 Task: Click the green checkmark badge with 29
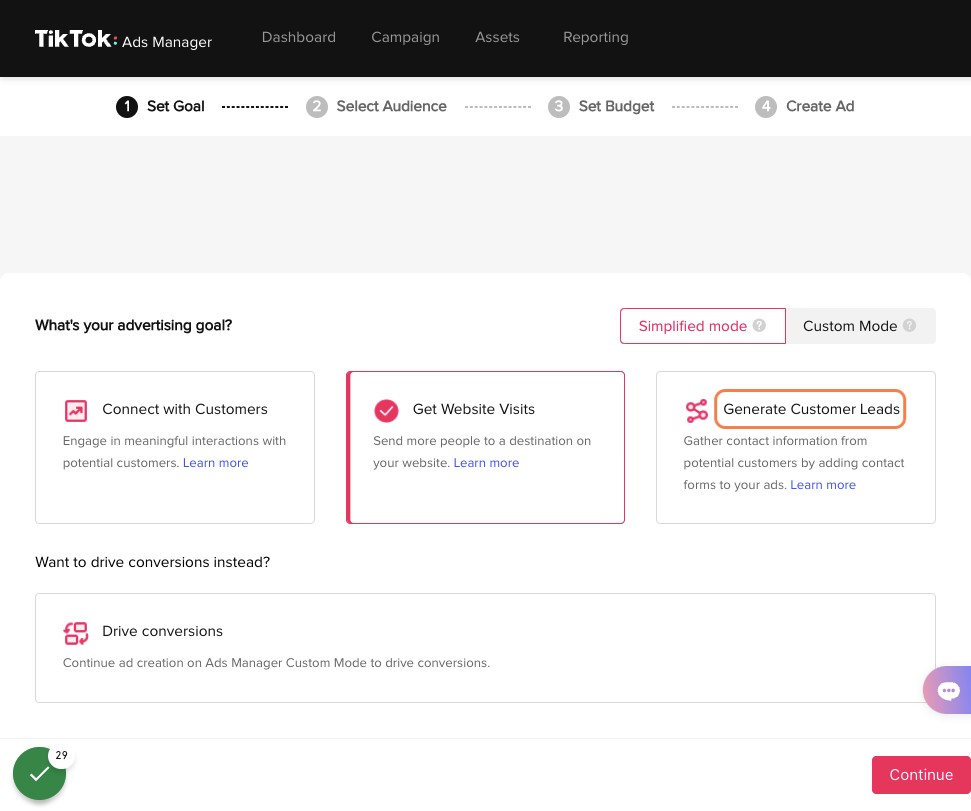tap(40, 773)
